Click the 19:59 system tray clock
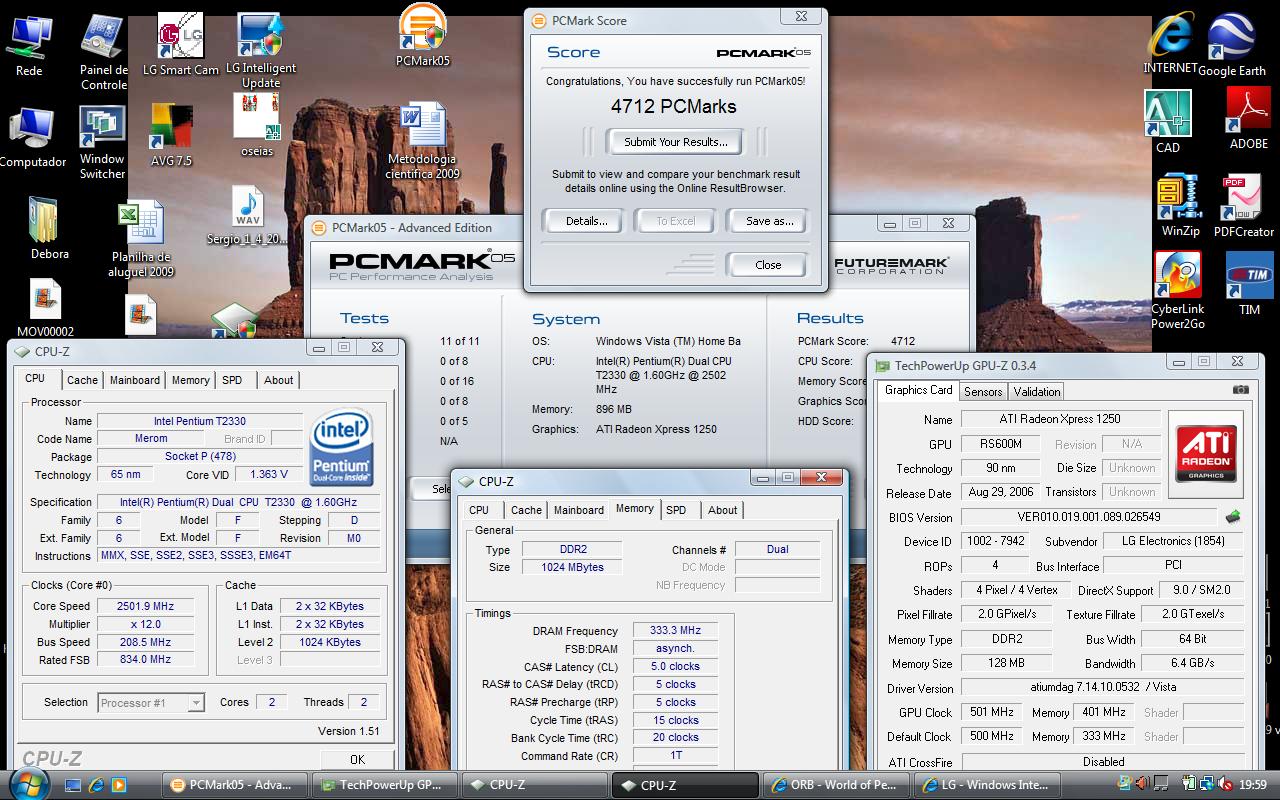 pyautogui.click(x=1252, y=785)
